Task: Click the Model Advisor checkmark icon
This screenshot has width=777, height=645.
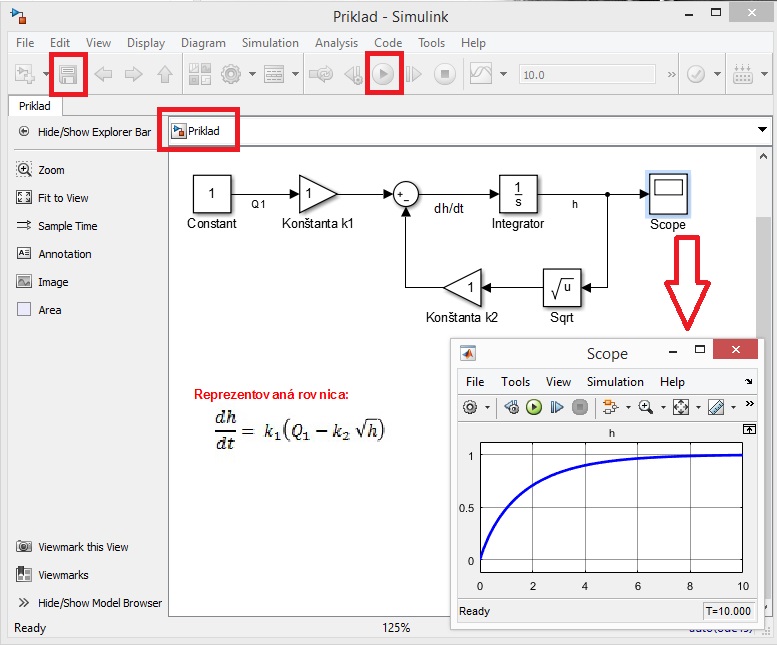Action: tap(696, 75)
